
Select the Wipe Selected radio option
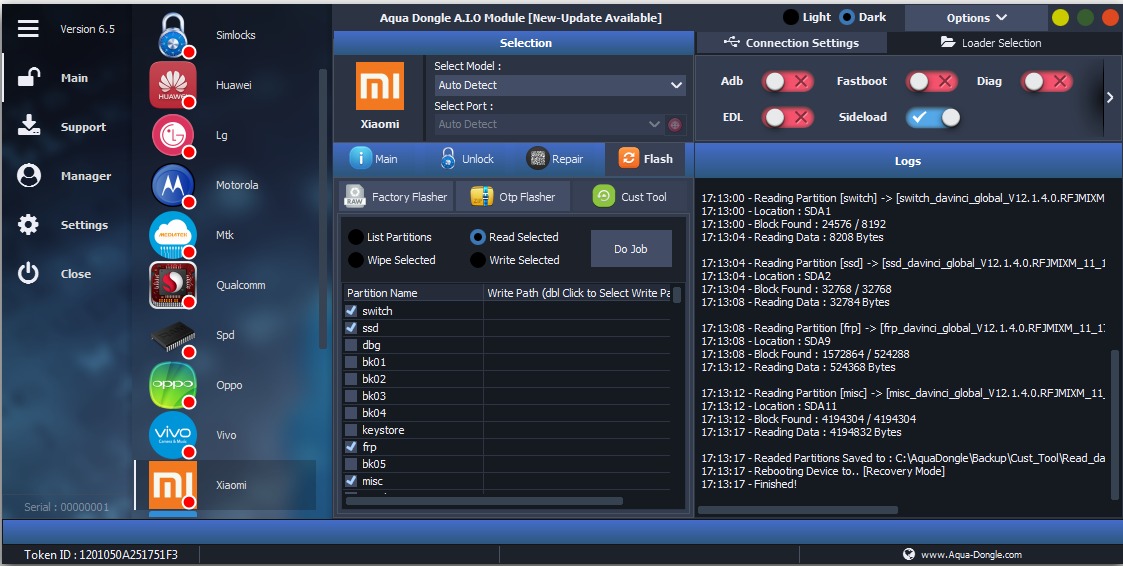(x=355, y=260)
